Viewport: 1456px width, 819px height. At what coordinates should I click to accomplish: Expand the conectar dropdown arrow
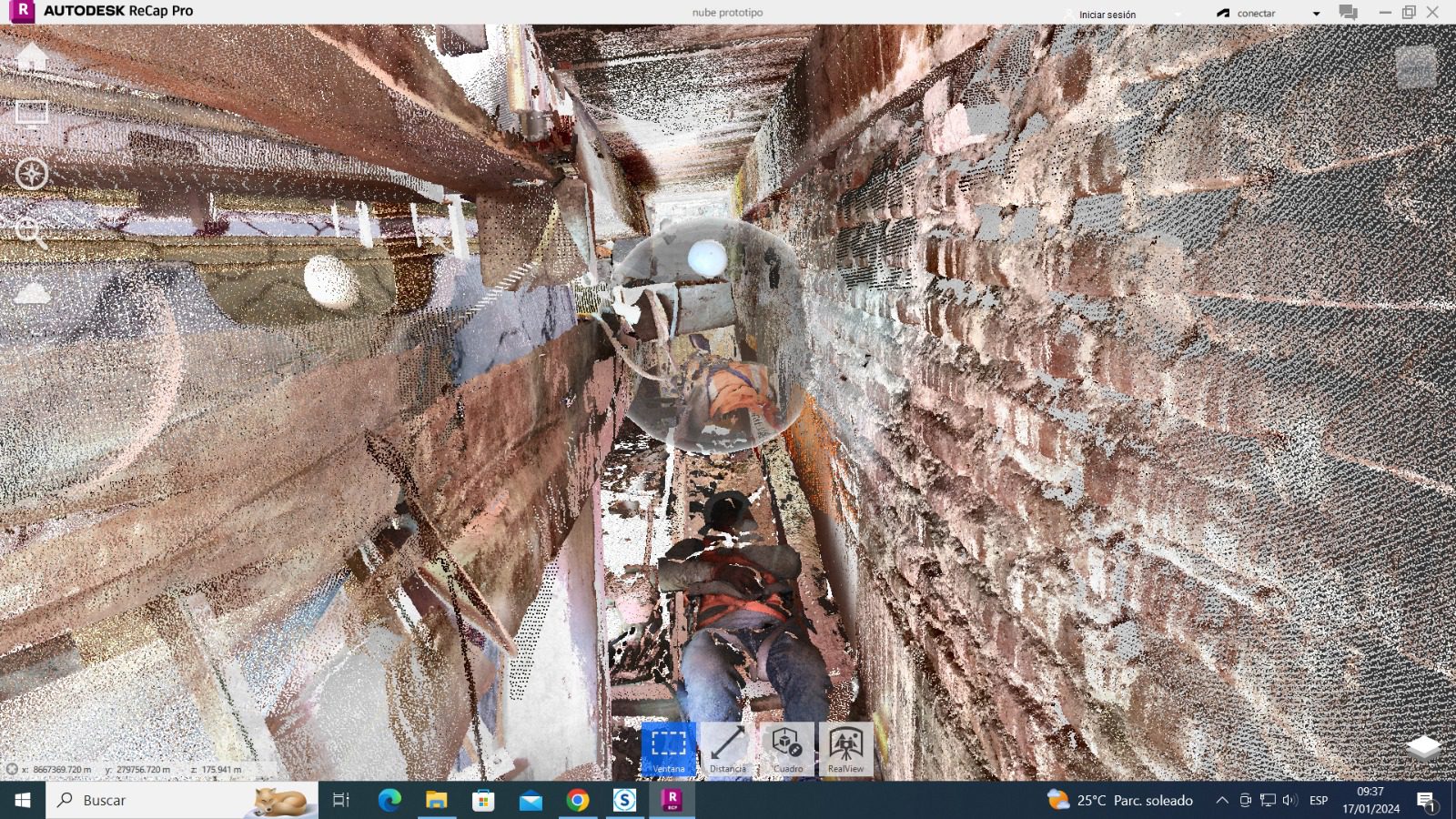tap(1316, 14)
